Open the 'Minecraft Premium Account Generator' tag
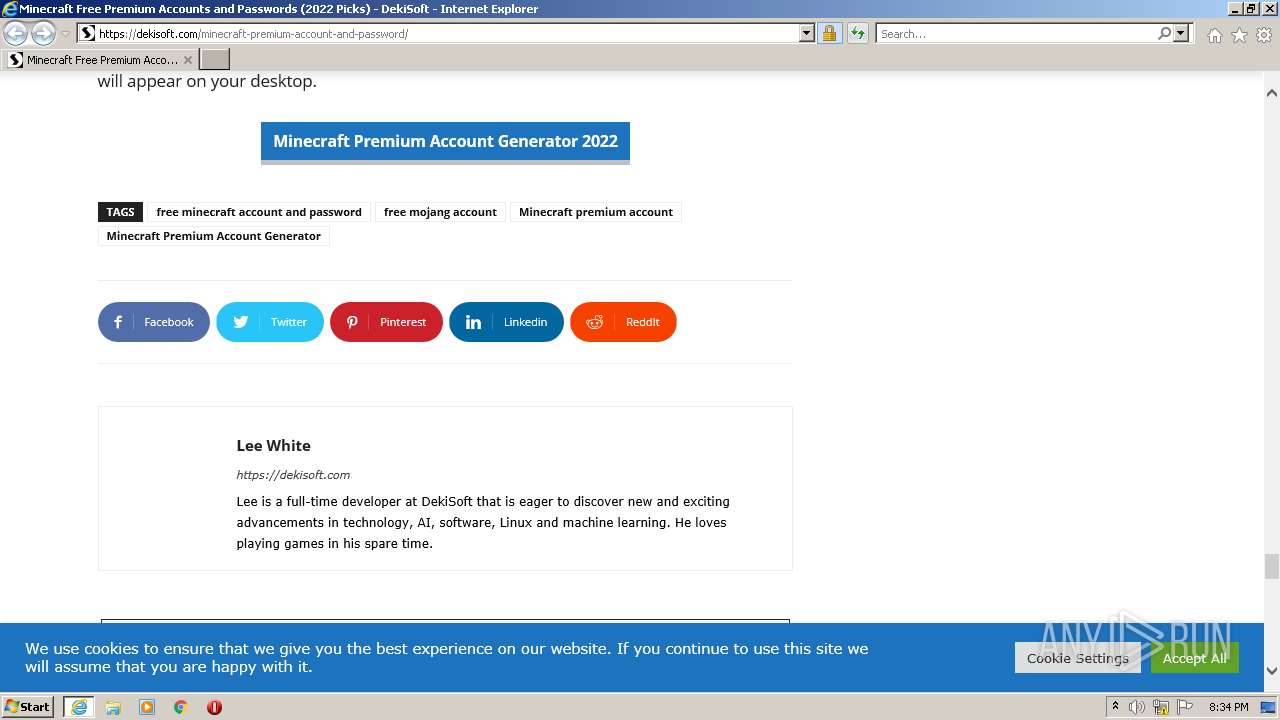1280x720 pixels. 213,236
